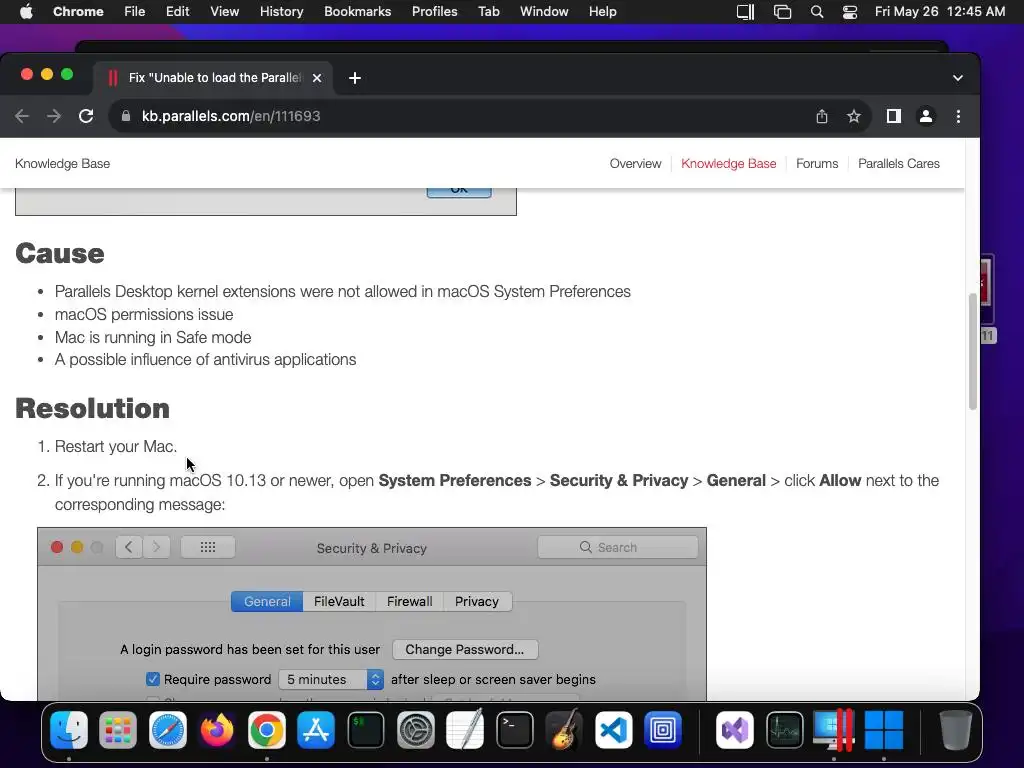Open Chrome menu in menu bar
The width and height of the screenshot is (1024, 768).
pos(78,12)
